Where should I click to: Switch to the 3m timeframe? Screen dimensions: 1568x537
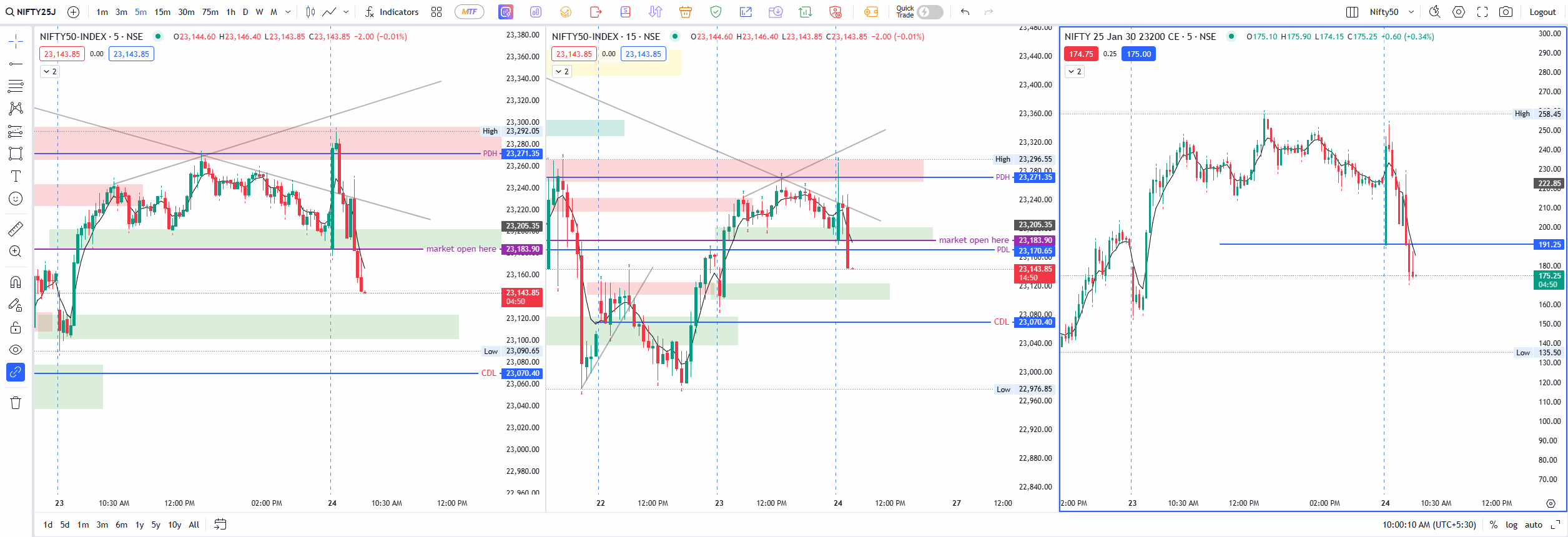tap(121, 12)
